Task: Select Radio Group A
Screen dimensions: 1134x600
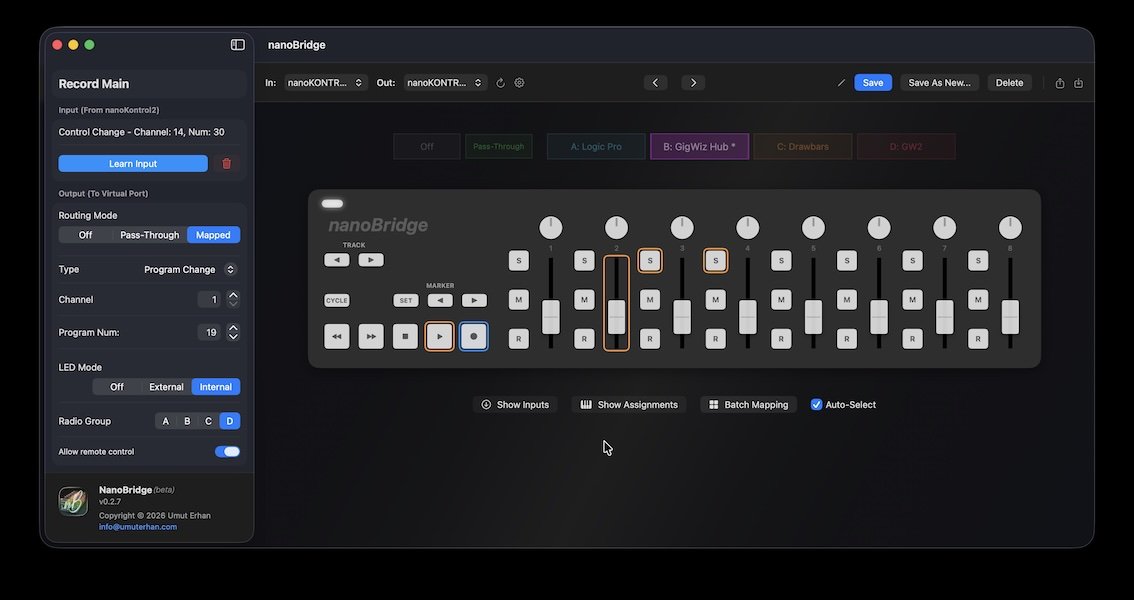Action: point(166,421)
